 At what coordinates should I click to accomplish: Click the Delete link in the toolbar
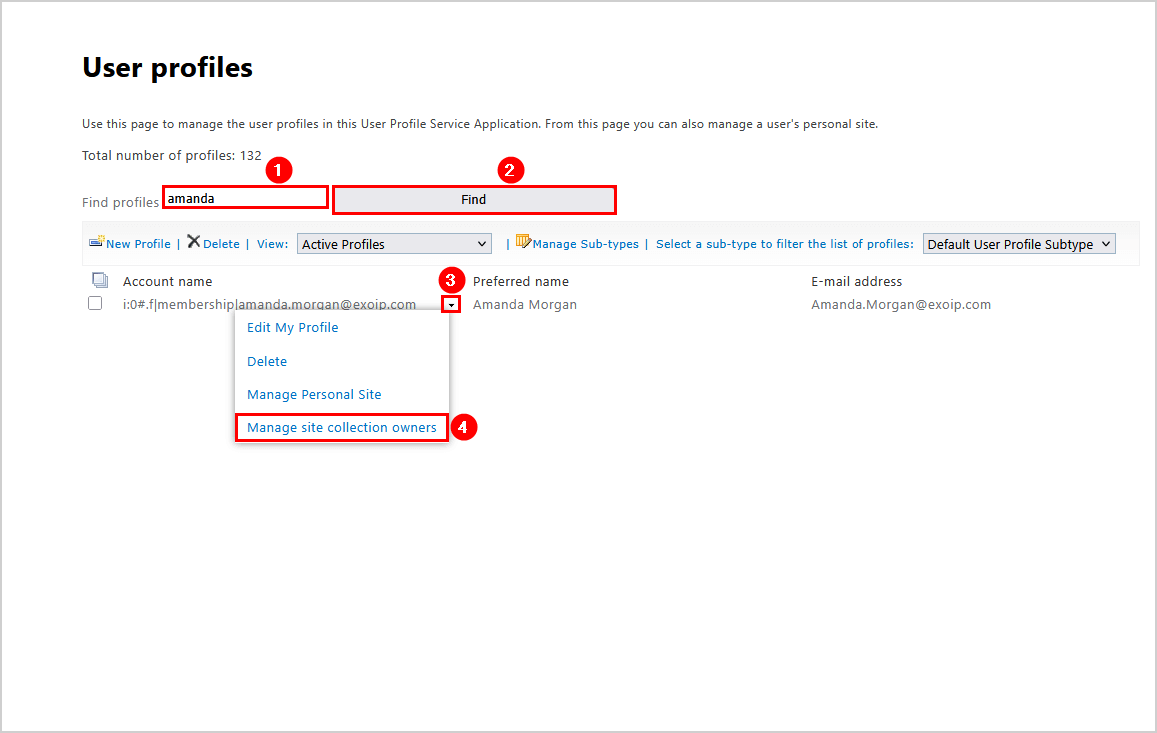(221, 244)
